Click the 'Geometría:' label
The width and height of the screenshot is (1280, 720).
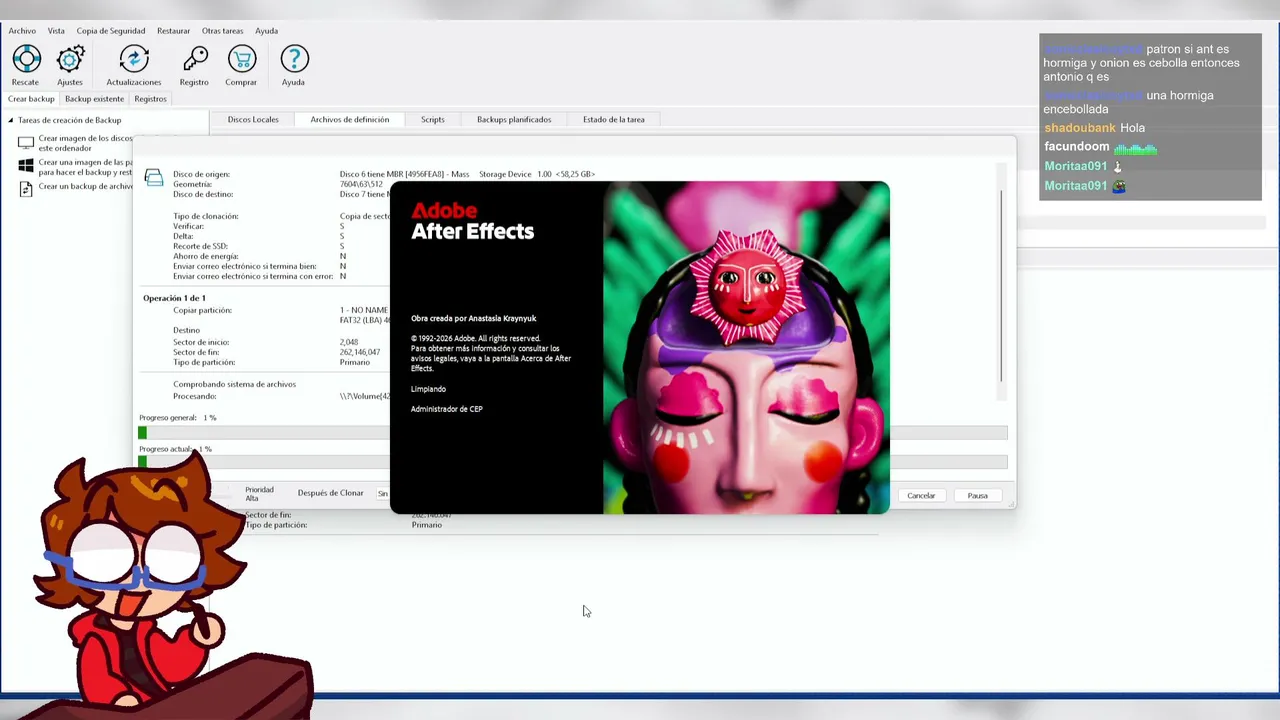point(192,184)
